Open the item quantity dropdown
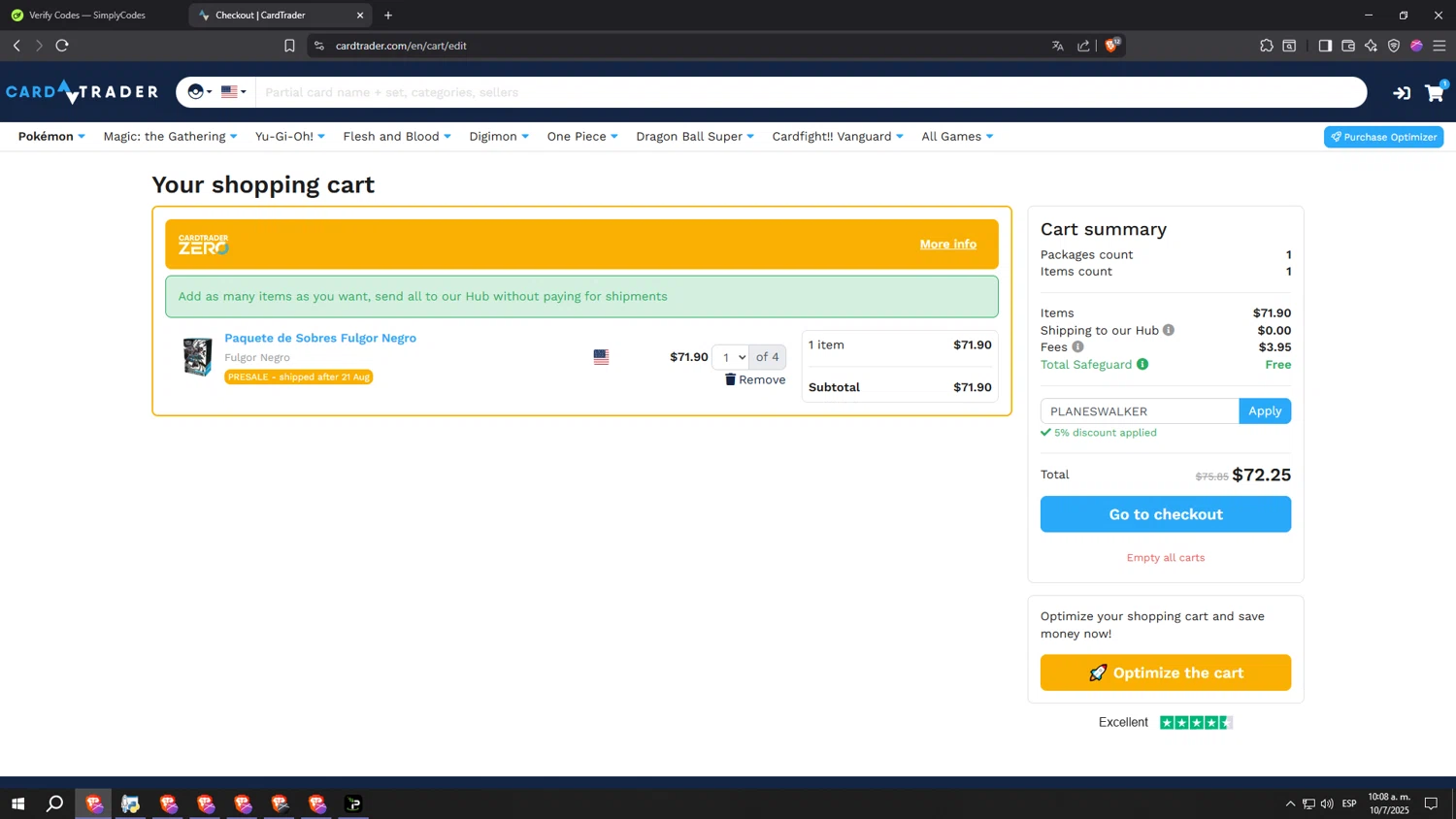Screen dimensions: 1456x819 [730, 357]
